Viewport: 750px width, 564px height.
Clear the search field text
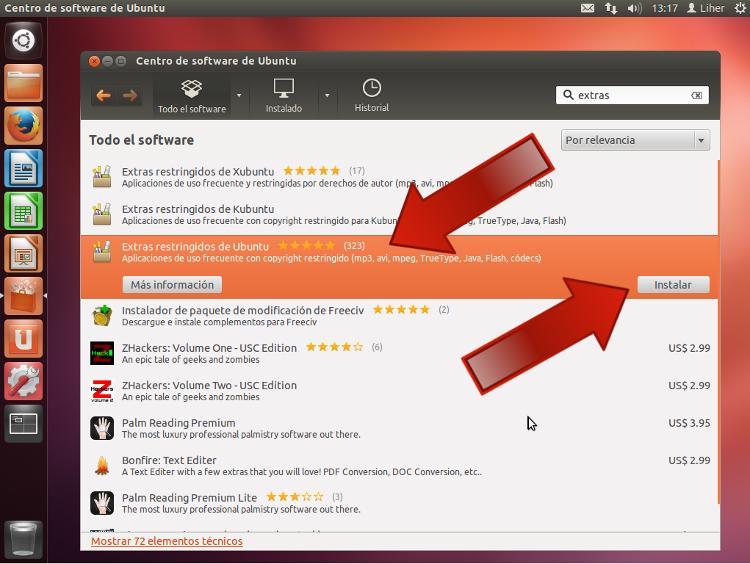point(696,95)
